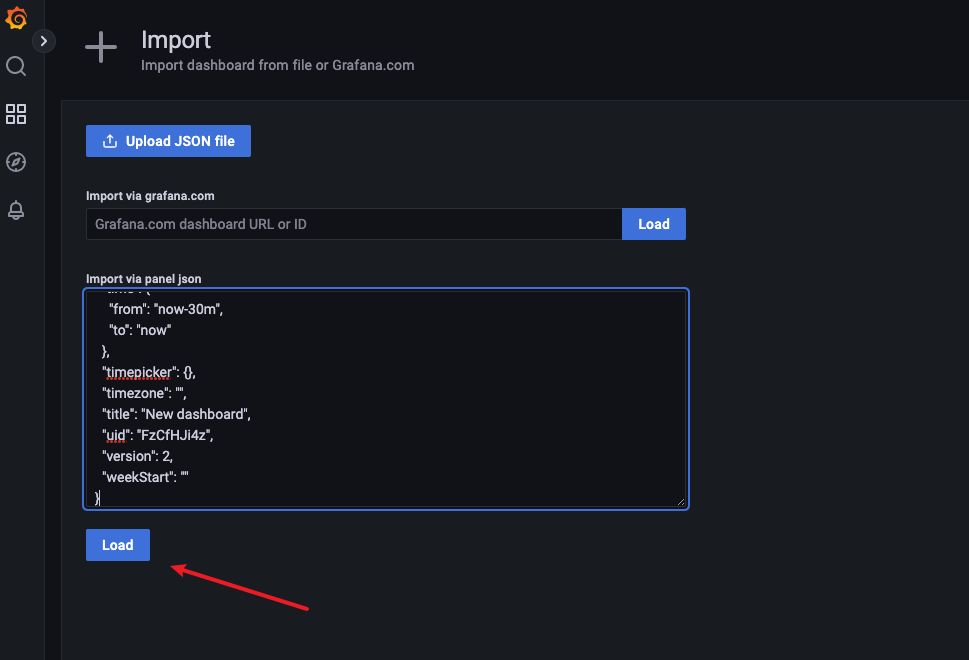Click the "uid": "FzCfHJi4z" line
Screen dimensions: 969x660
coord(158,435)
